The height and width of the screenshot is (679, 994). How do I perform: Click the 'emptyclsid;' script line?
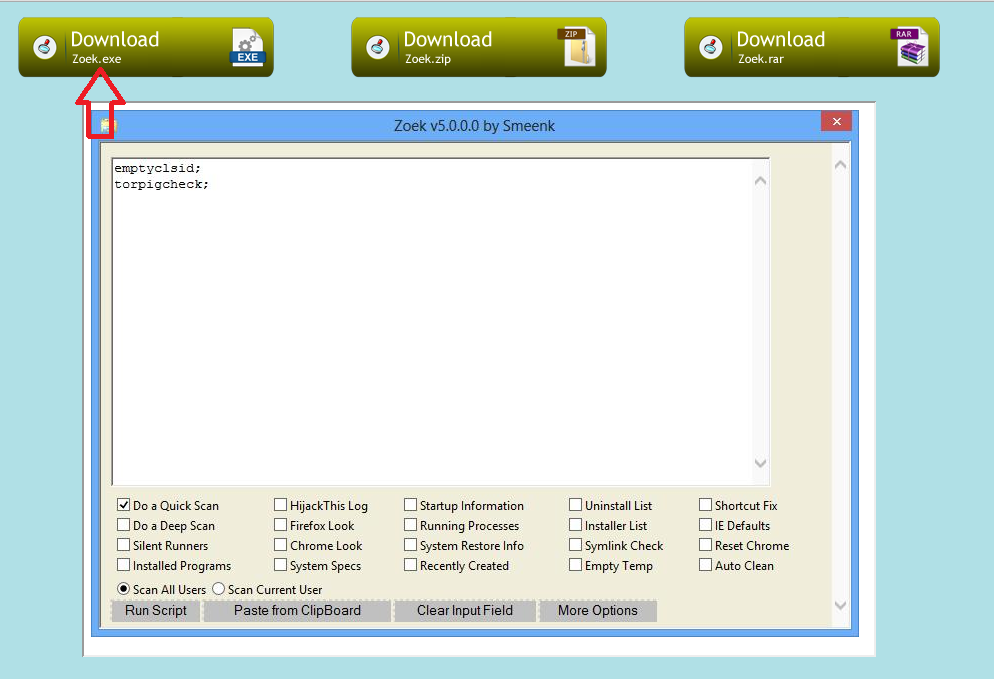[x=158, y=168]
